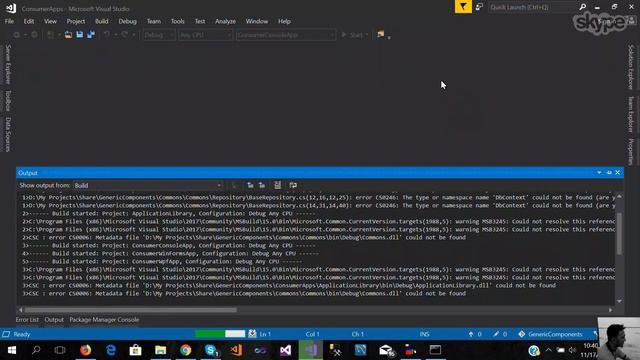The width and height of the screenshot is (640, 360).
Task: Click Go to Next Message output icon
Action: point(262,185)
